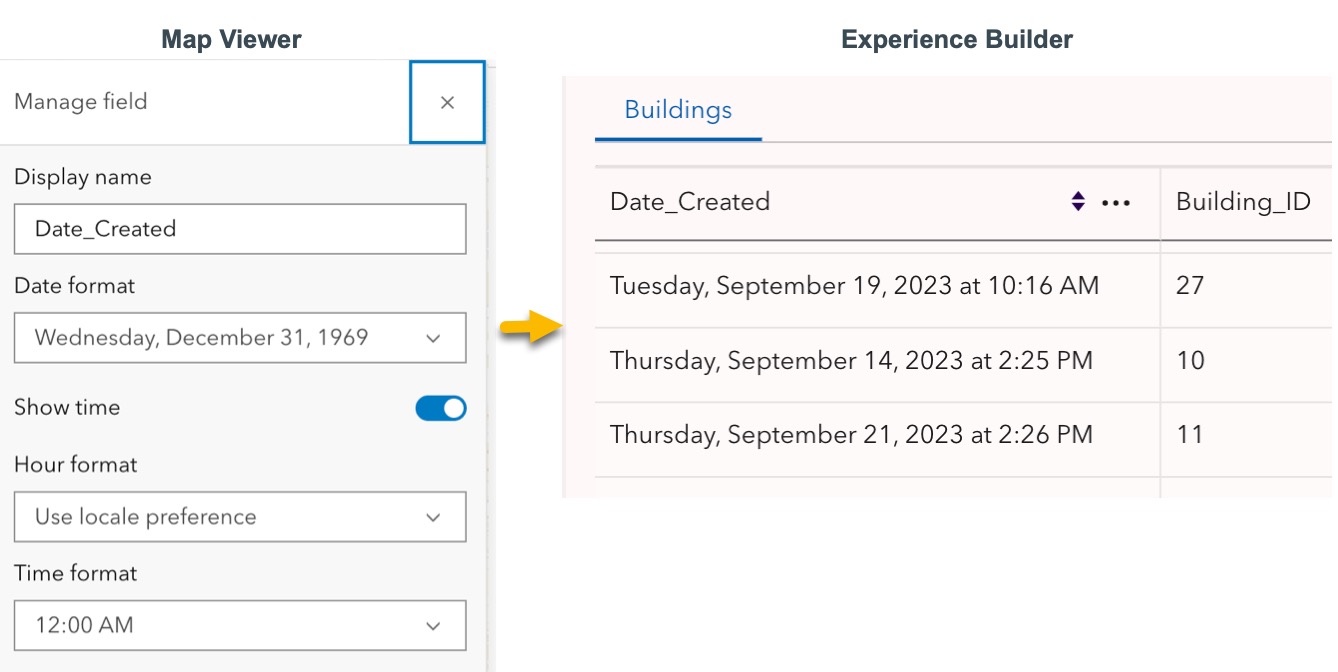The height and width of the screenshot is (672, 1338).
Task: Click the Date_Created column header text
Action: [689, 201]
